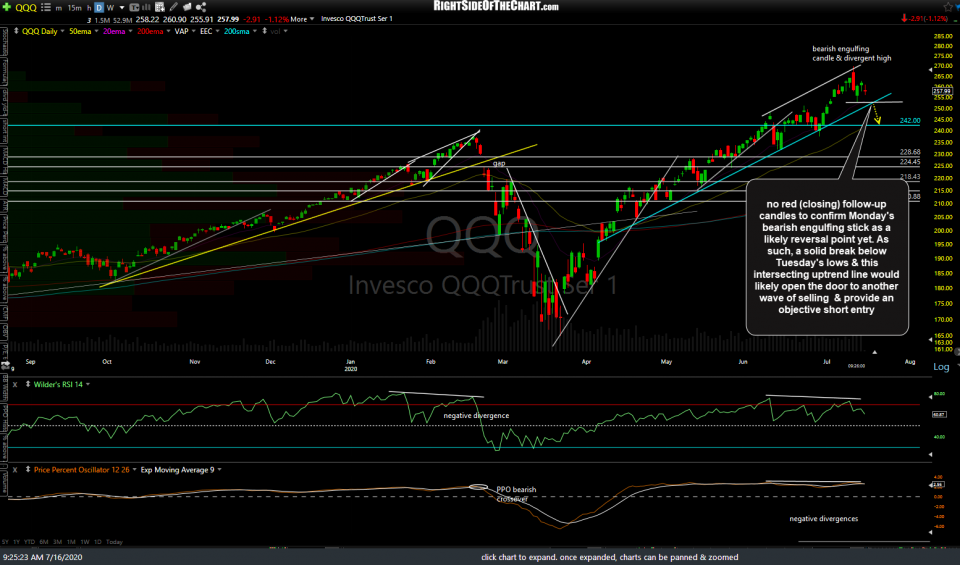Click the pan arrow icon at bottom-left of price chart
The image size is (960, 565).
point(6,365)
